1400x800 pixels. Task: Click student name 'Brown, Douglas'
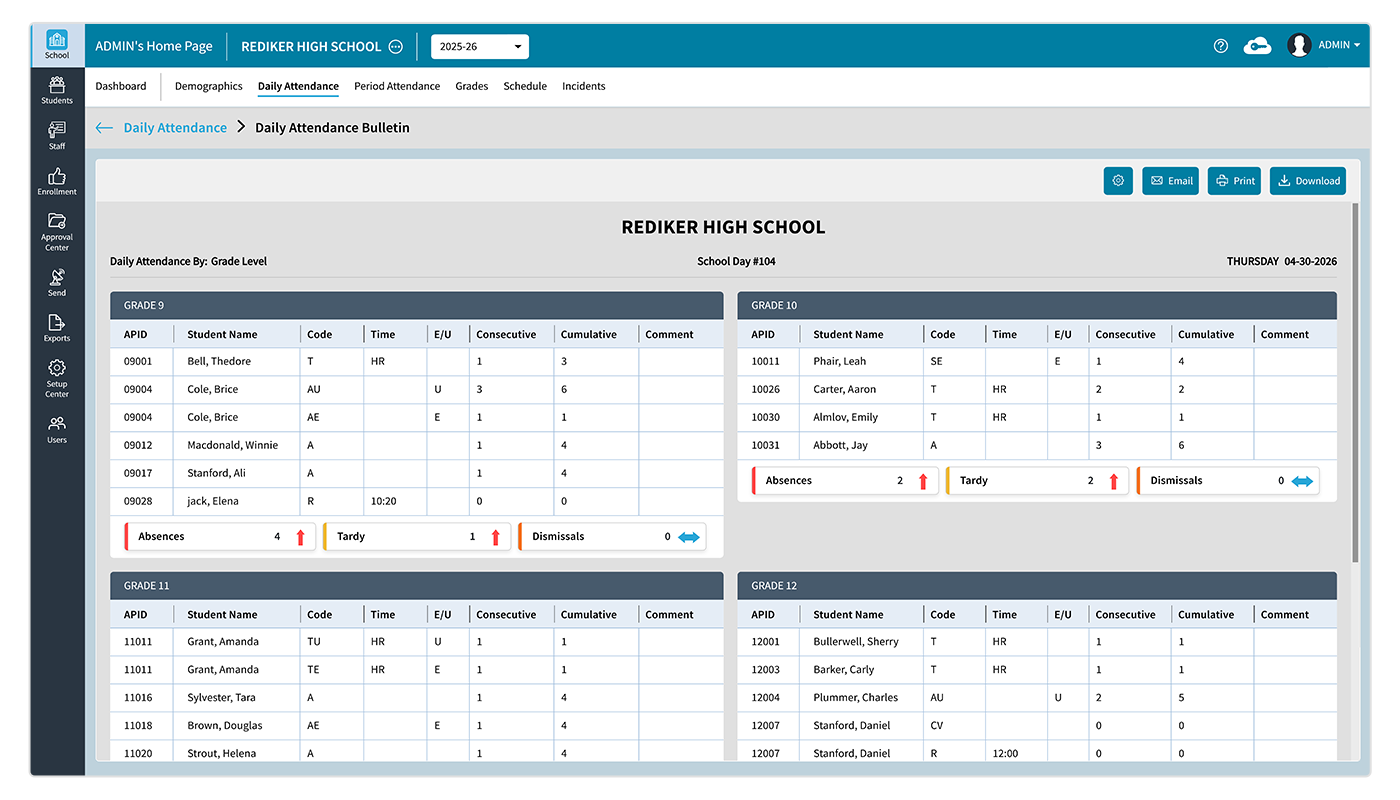click(225, 725)
